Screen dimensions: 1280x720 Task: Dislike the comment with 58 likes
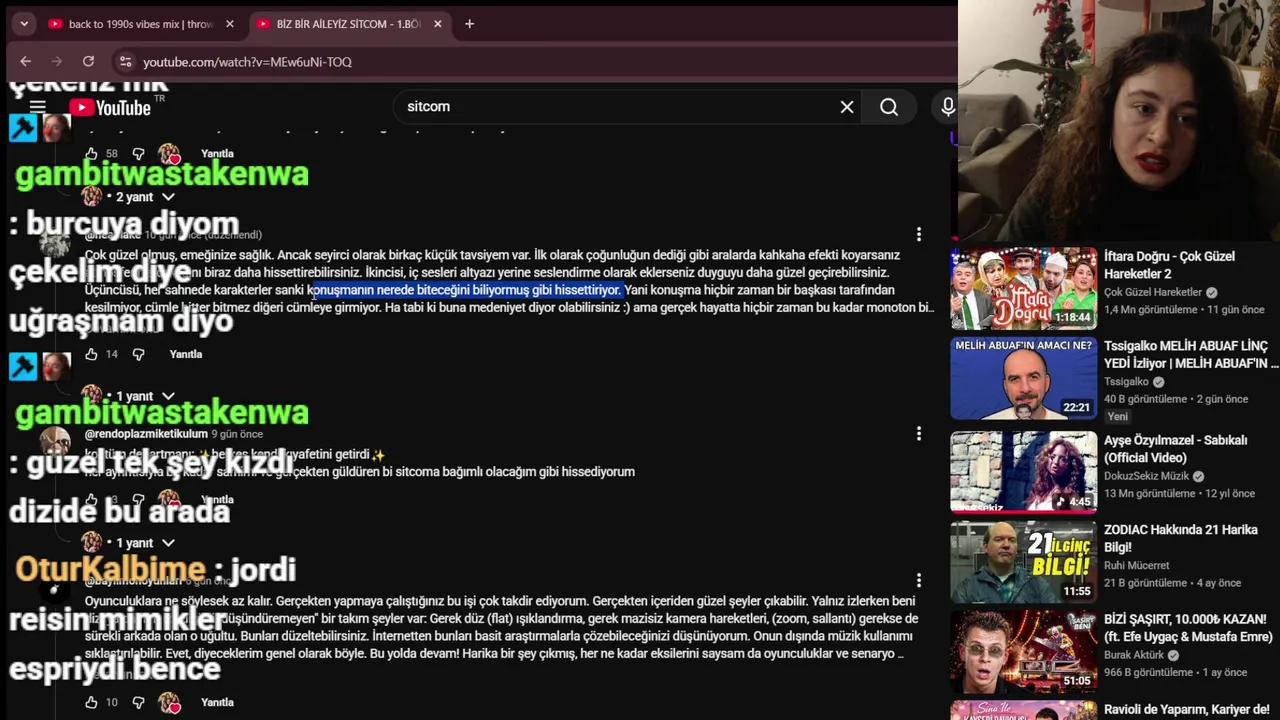click(x=138, y=153)
